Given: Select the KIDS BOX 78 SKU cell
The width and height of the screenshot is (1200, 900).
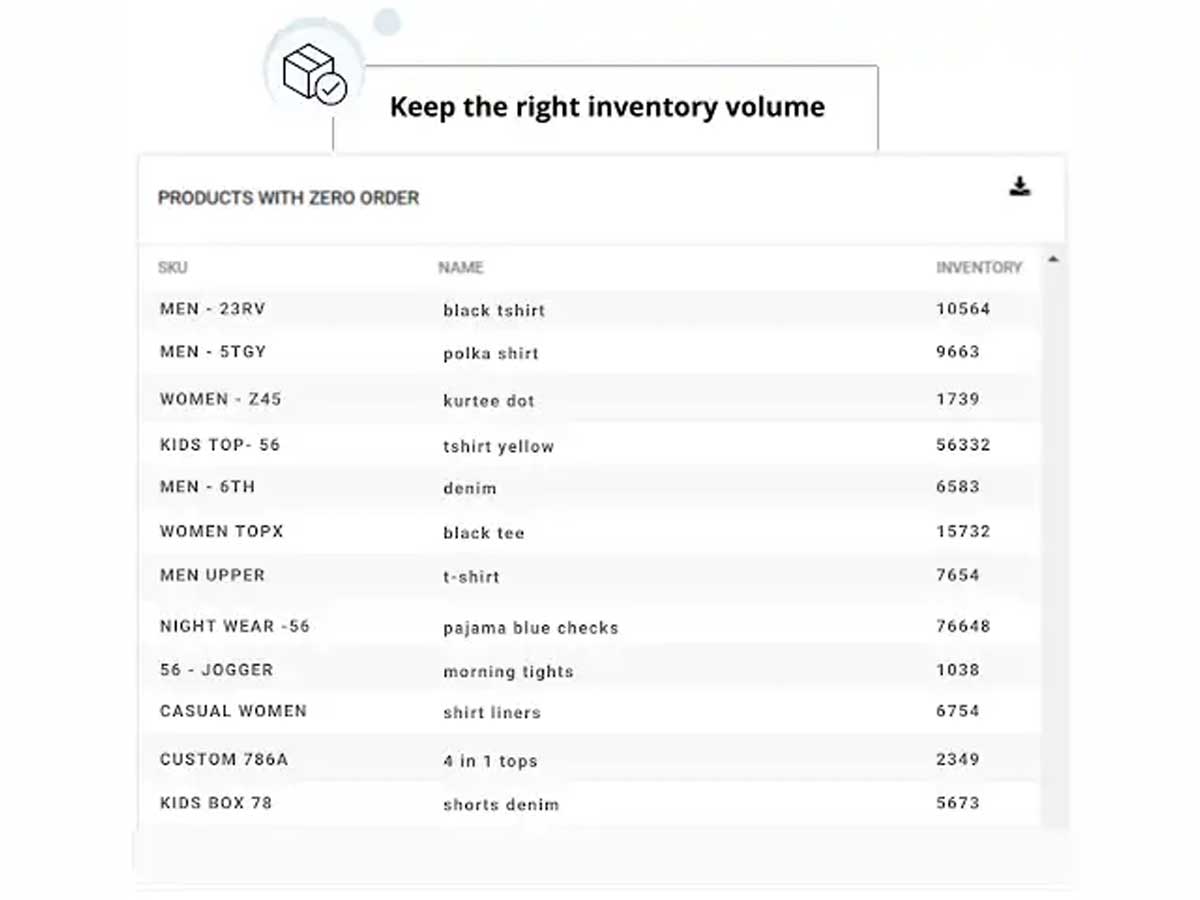Looking at the screenshot, I should [x=216, y=803].
